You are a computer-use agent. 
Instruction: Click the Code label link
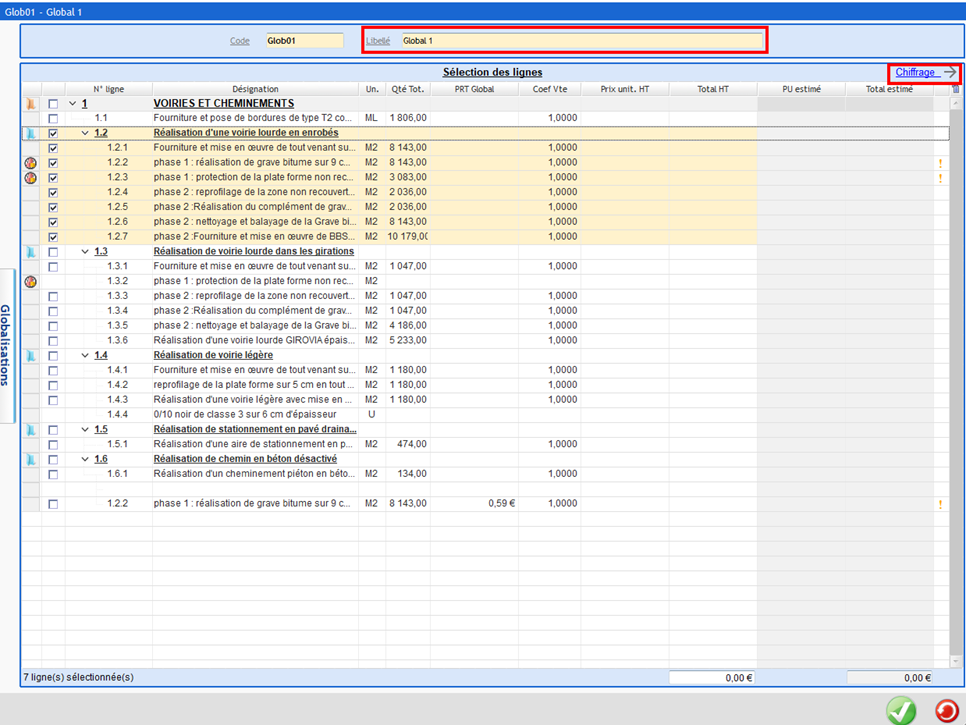point(240,41)
